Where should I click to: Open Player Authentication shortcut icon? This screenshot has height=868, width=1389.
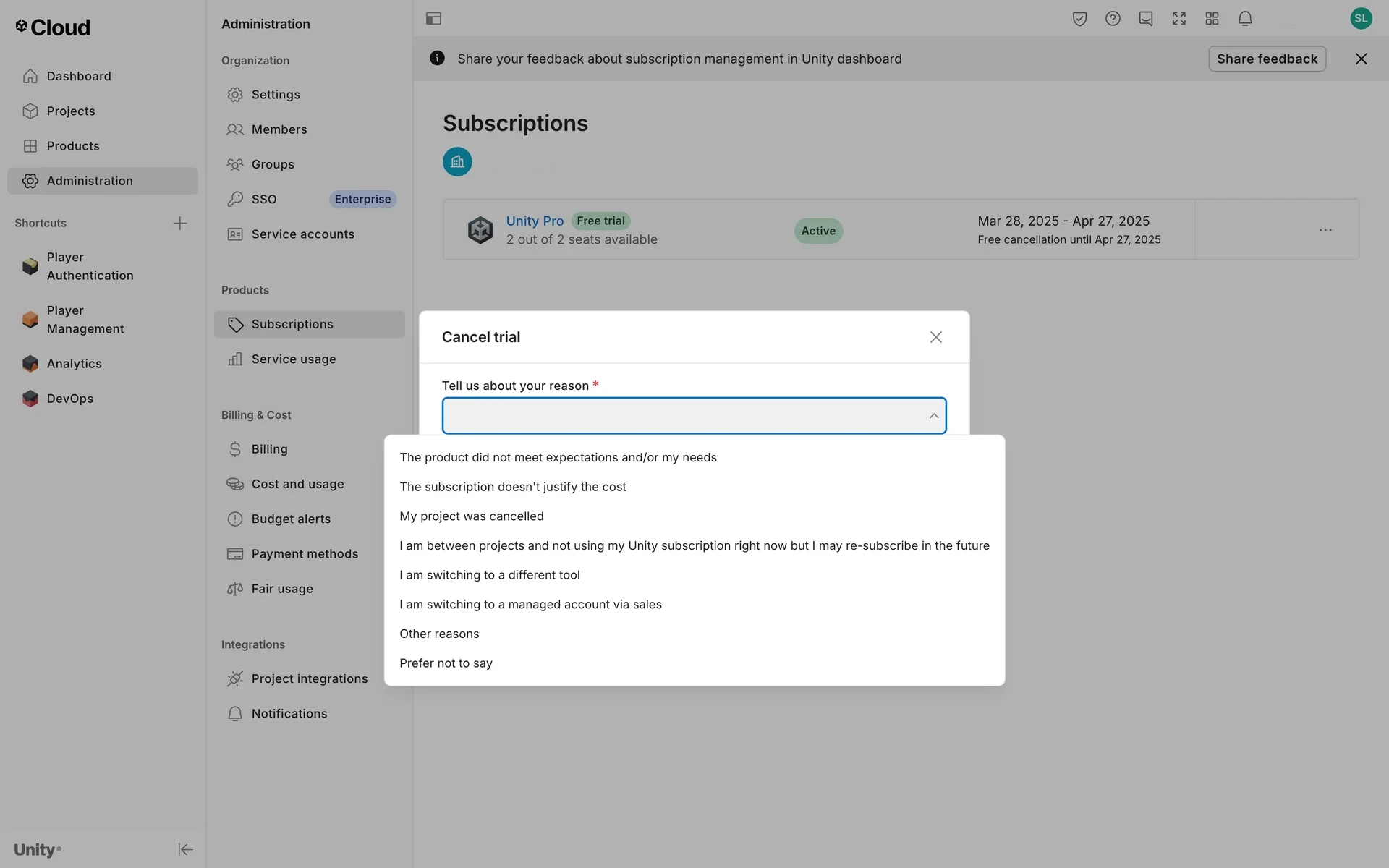click(x=30, y=266)
